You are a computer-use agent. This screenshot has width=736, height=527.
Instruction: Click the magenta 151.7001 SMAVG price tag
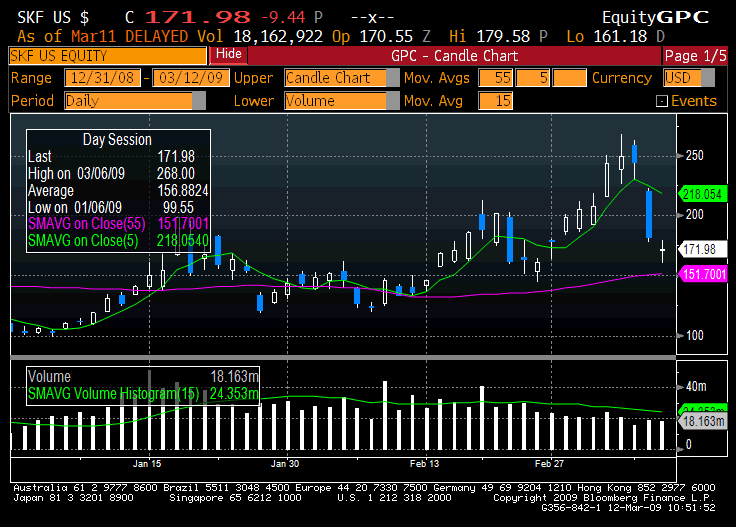pyautogui.click(x=703, y=274)
